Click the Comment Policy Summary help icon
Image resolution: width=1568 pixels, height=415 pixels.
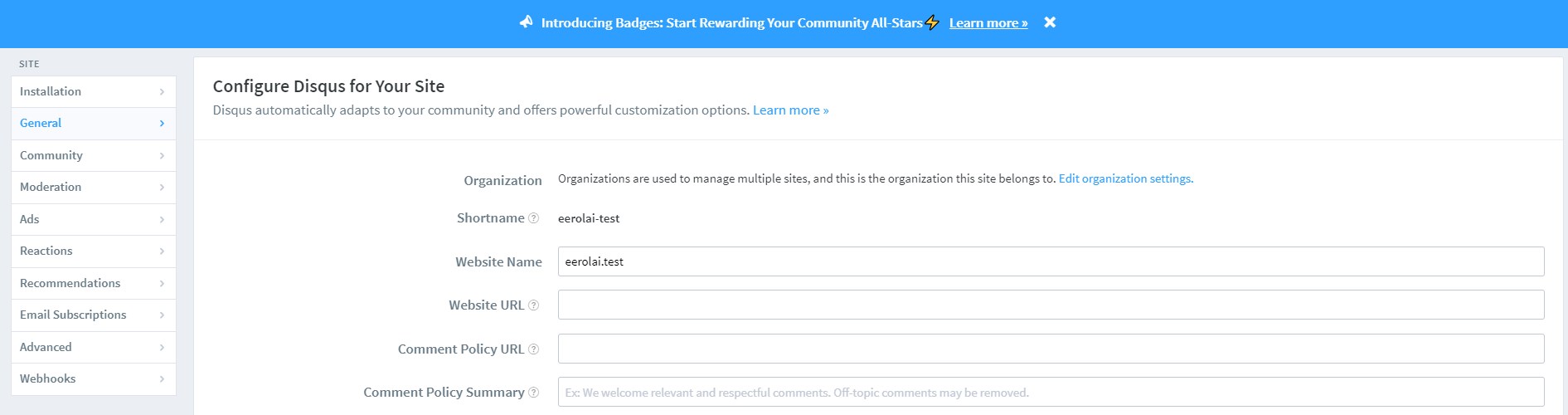click(534, 393)
